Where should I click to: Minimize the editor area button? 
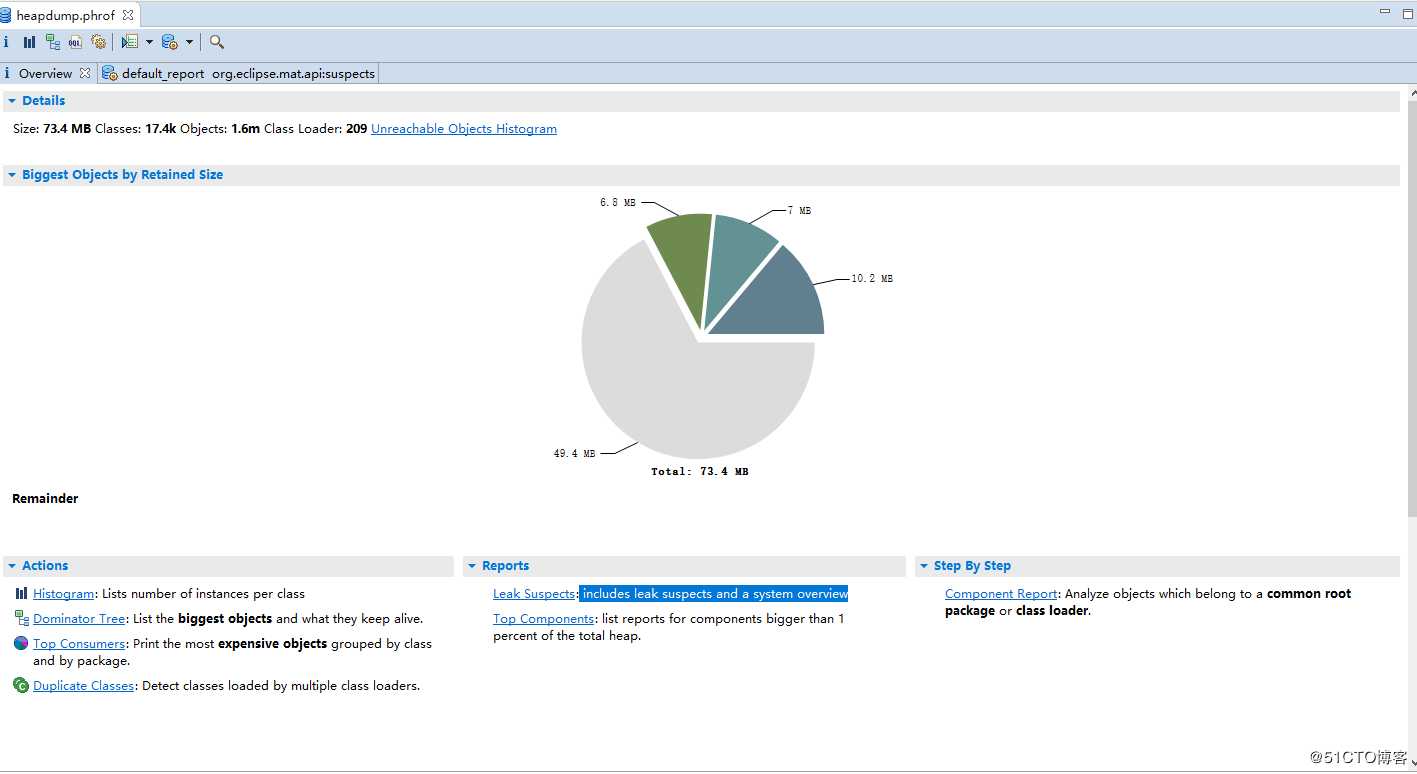point(1385,12)
